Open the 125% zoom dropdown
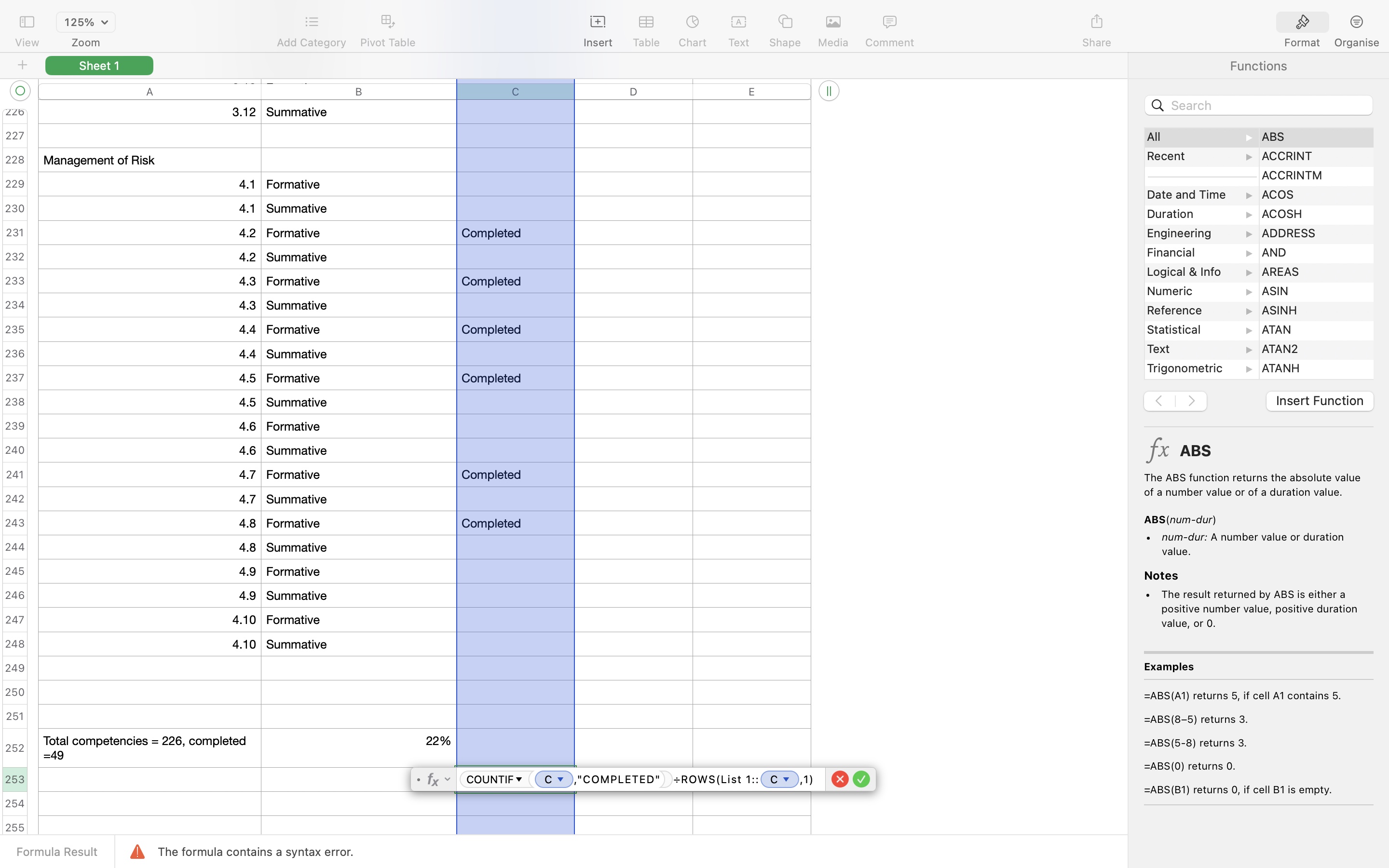The image size is (1389, 868). pyautogui.click(x=86, y=22)
